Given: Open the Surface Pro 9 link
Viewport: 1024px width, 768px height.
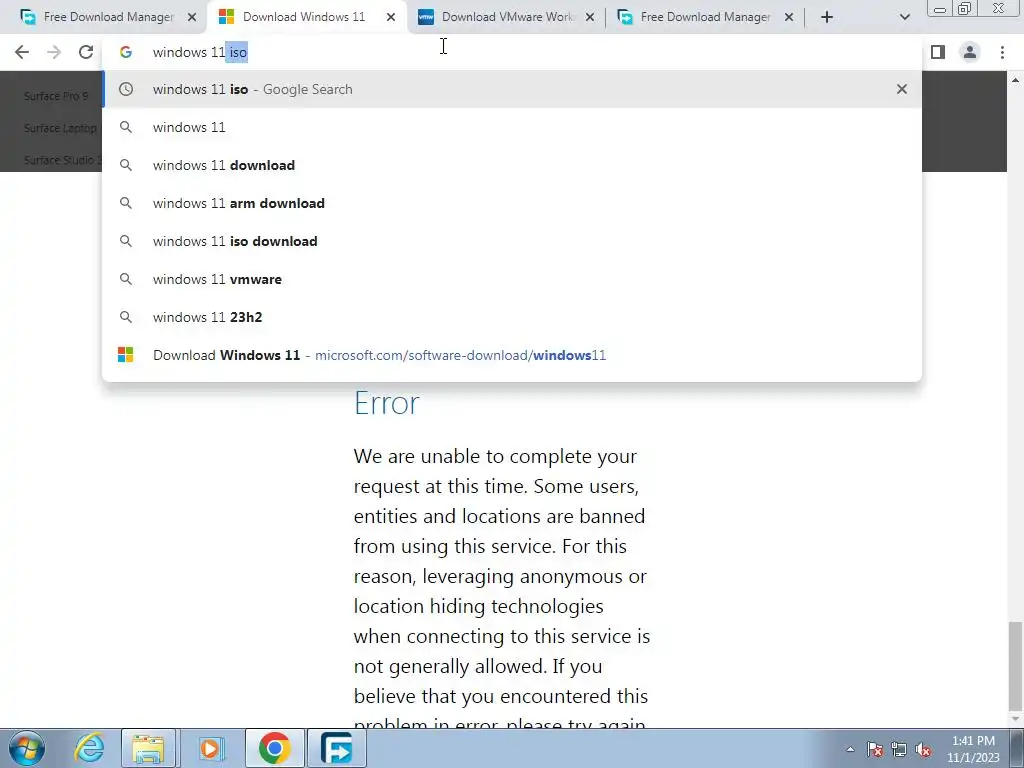Looking at the screenshot, I should (56, 96).
